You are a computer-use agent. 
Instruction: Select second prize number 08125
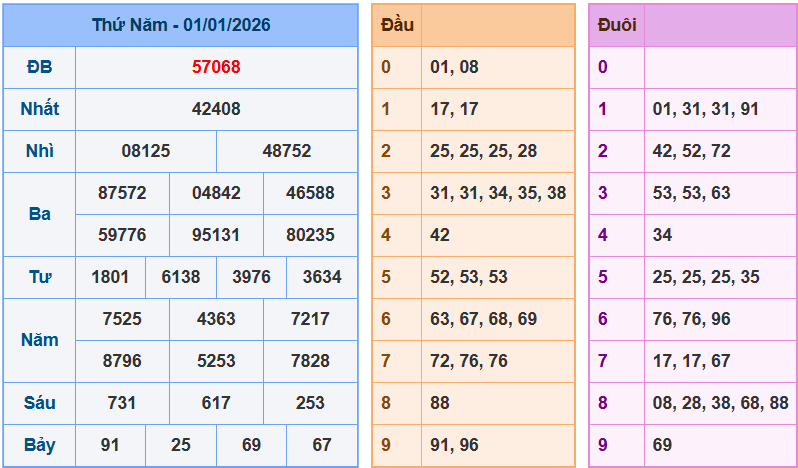[146, 151]
